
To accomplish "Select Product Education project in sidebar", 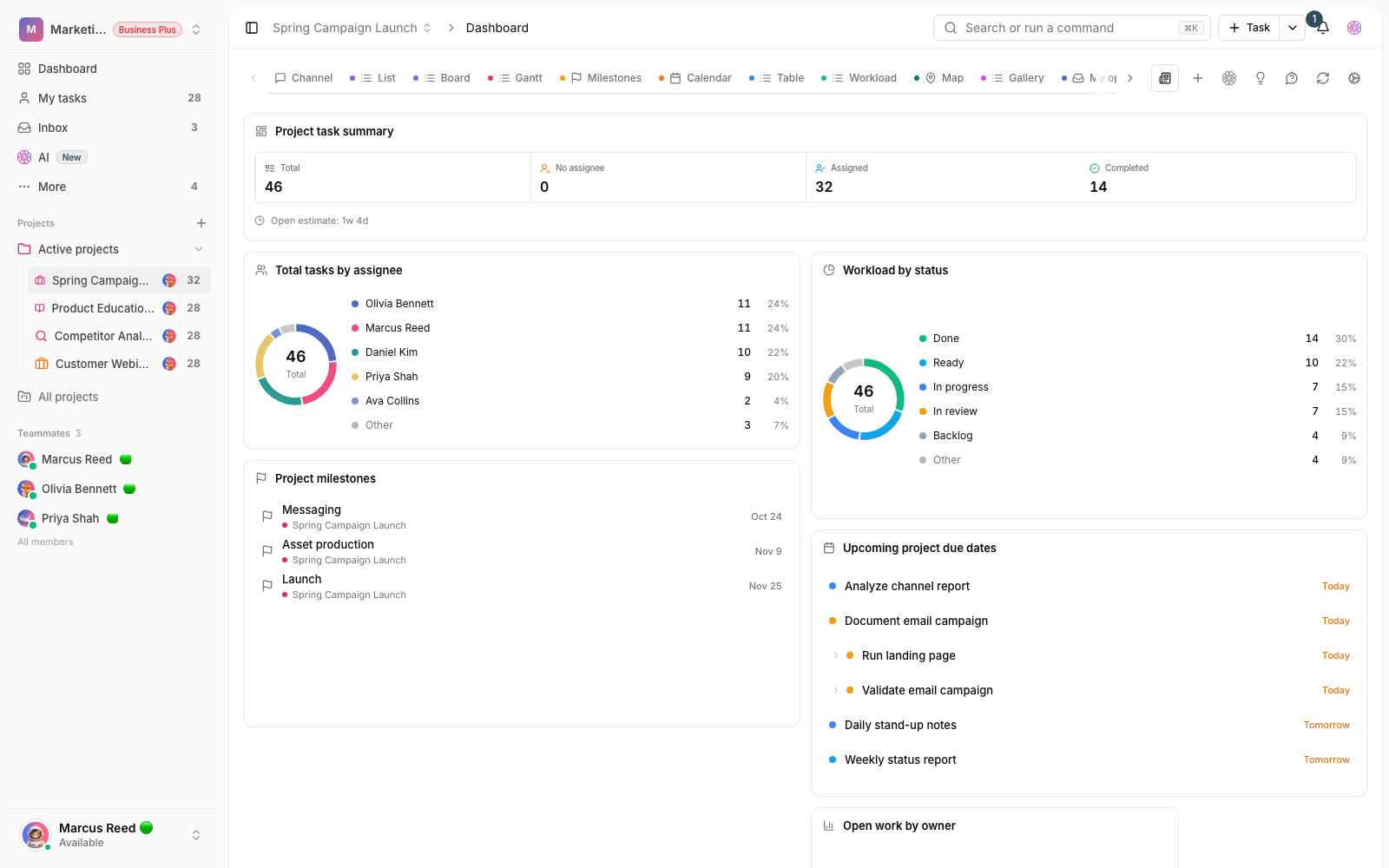I will (x=118, y=308).
